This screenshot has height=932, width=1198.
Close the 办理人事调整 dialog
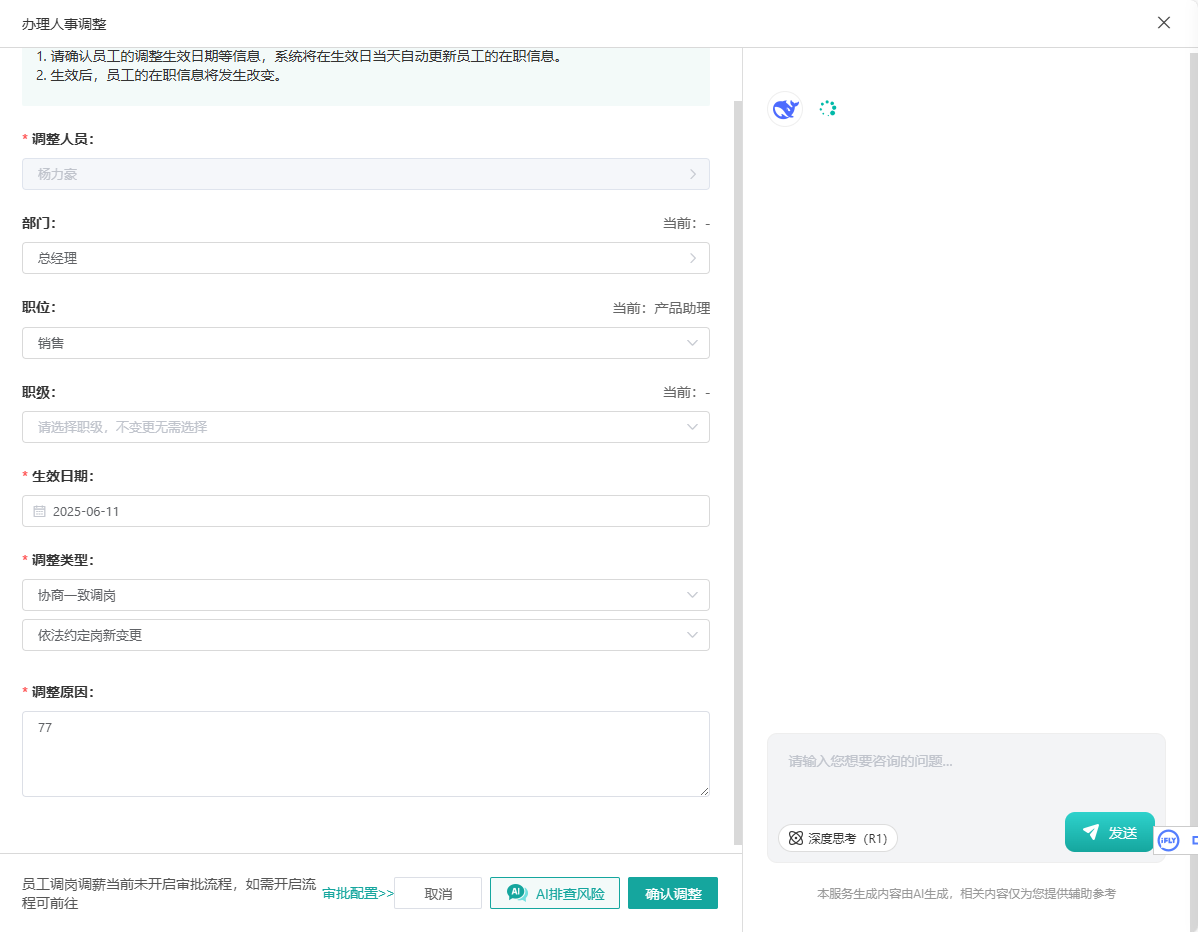(x=1163, y=23)
